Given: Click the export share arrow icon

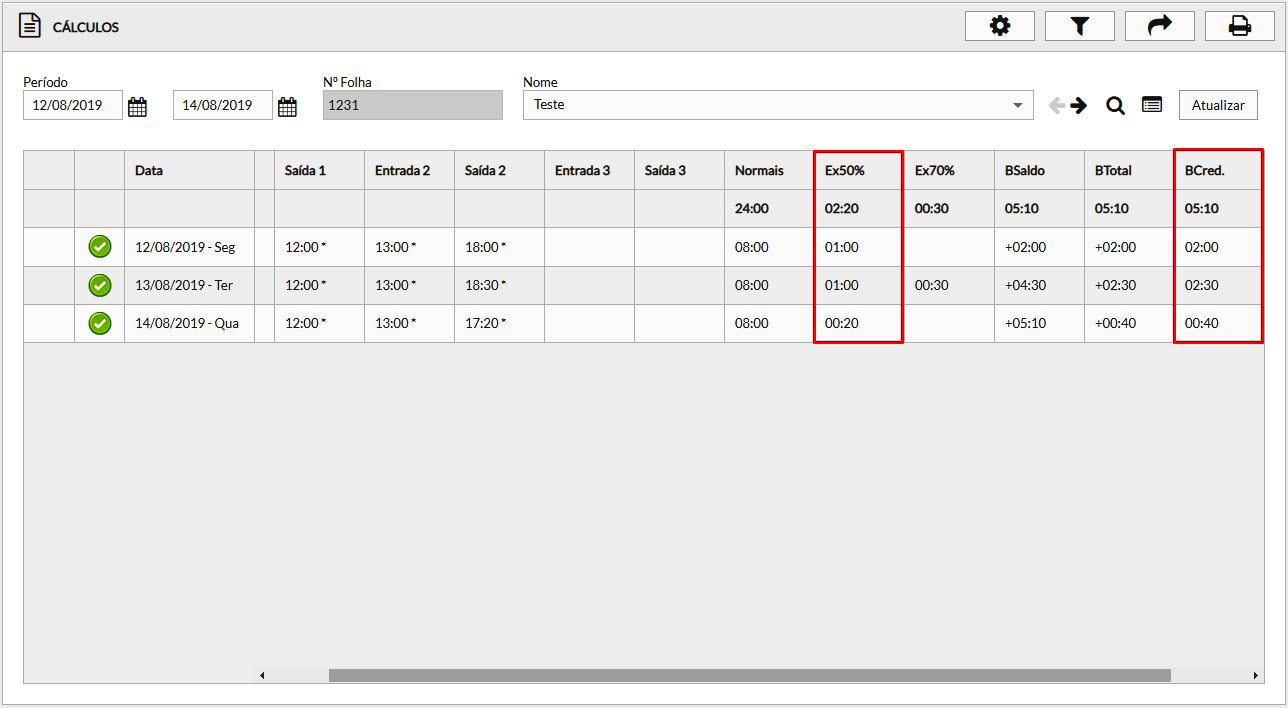Looking at the screenshot, I should 1159,27.
